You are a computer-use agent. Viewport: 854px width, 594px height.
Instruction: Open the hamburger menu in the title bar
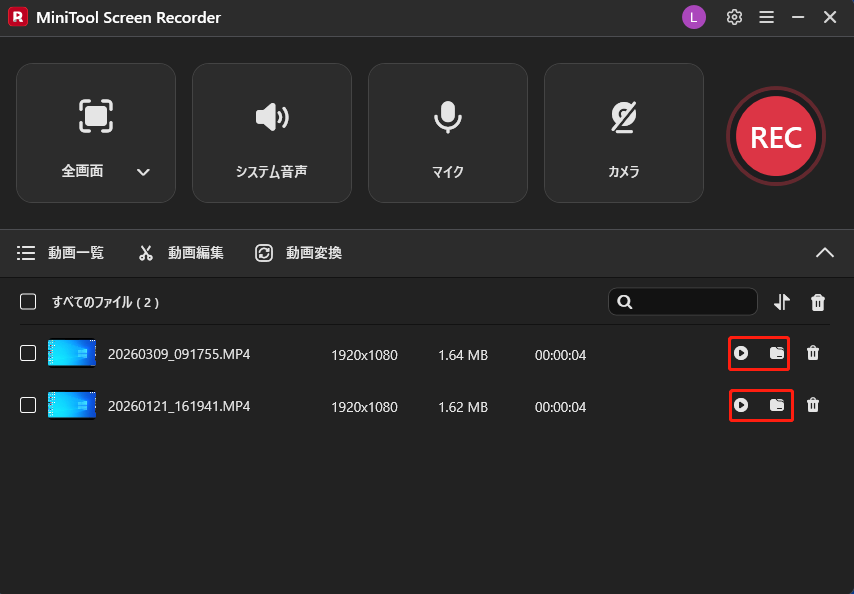point(766,17)
